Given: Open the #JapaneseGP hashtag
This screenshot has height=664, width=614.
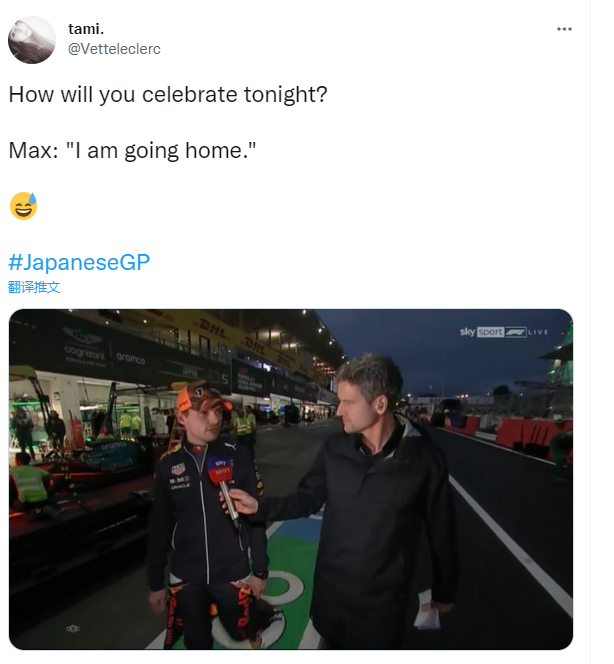Looking at the screenshot, I should 79,262.
